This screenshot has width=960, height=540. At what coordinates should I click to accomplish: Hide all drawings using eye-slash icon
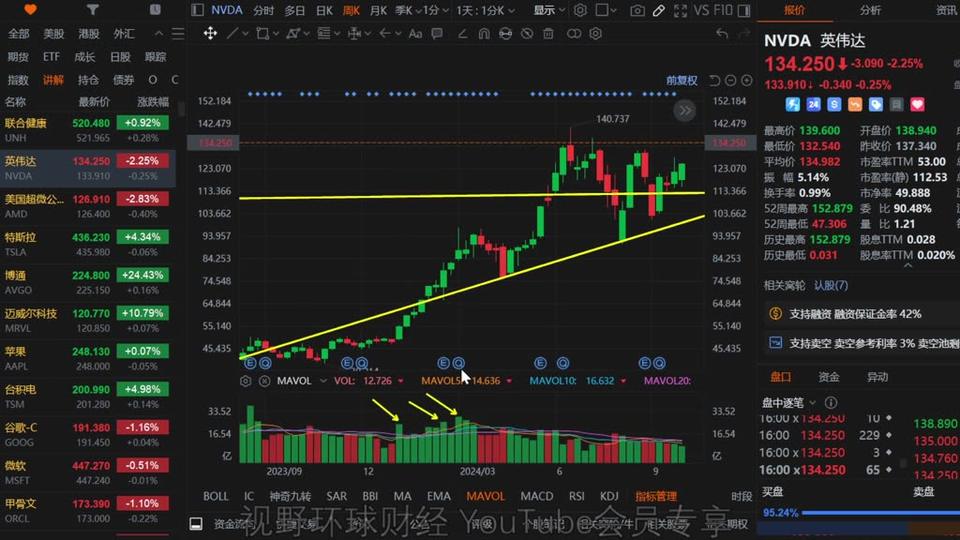pyautogui.click(x=527, y=34)
